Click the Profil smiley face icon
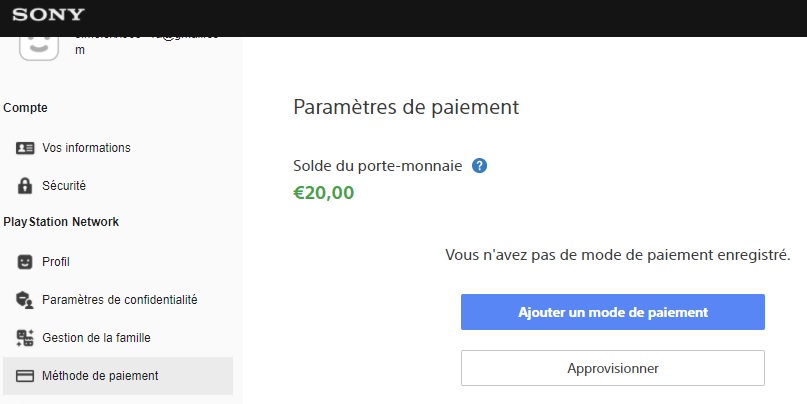The width and height of the screenshot is (807, 404). 25,262
